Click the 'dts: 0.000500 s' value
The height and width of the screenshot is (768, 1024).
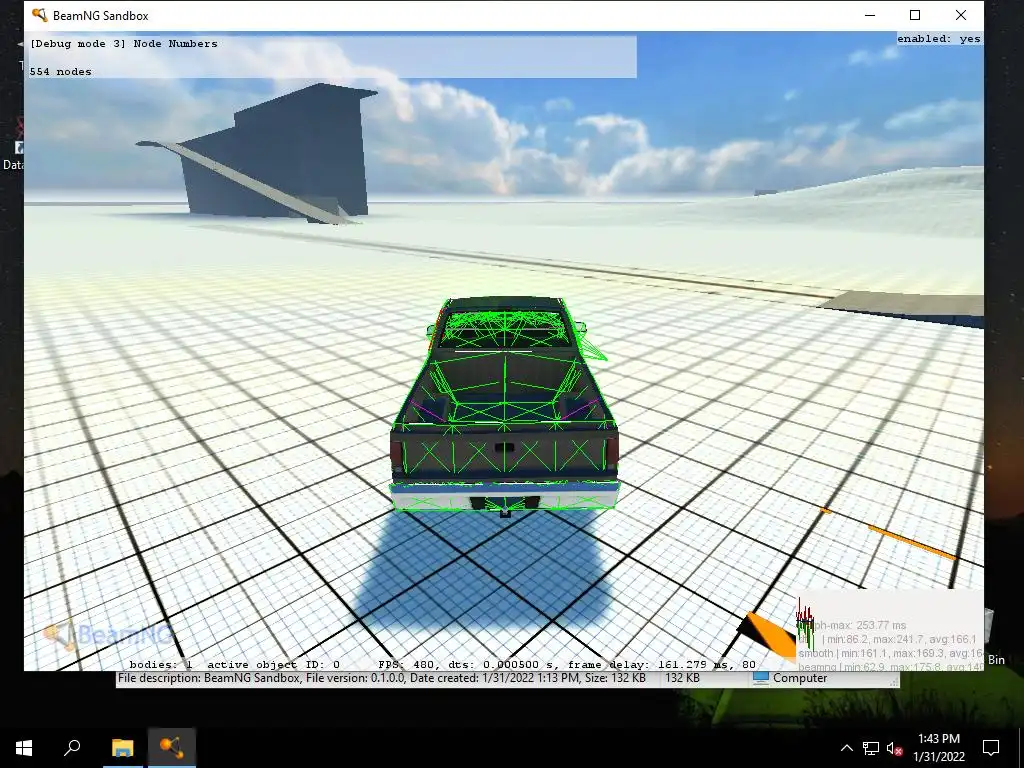(502, 665)
